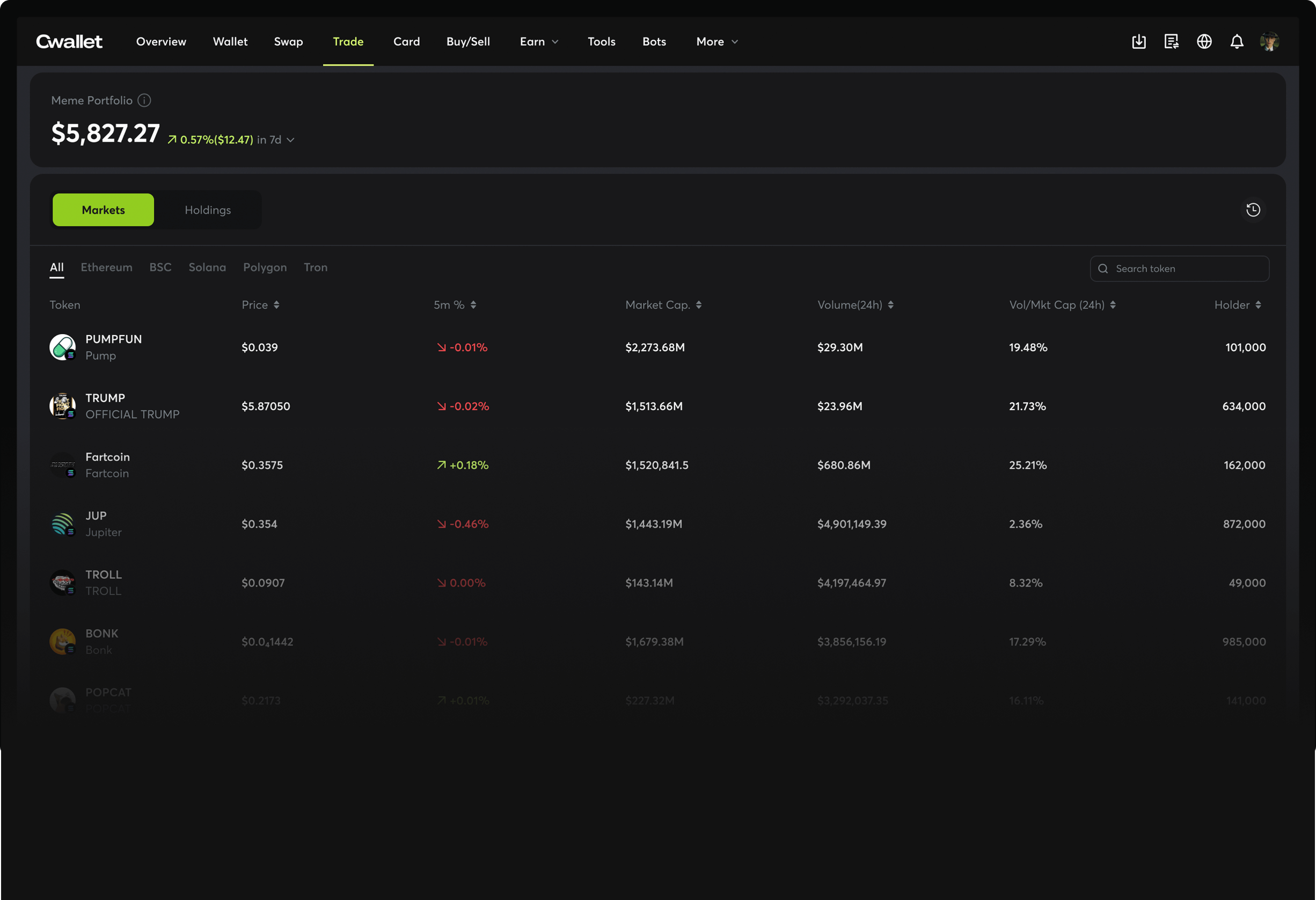The image size is (1316, 900).
Task: Click the Jupiter token logo
Action: [62, 524]
